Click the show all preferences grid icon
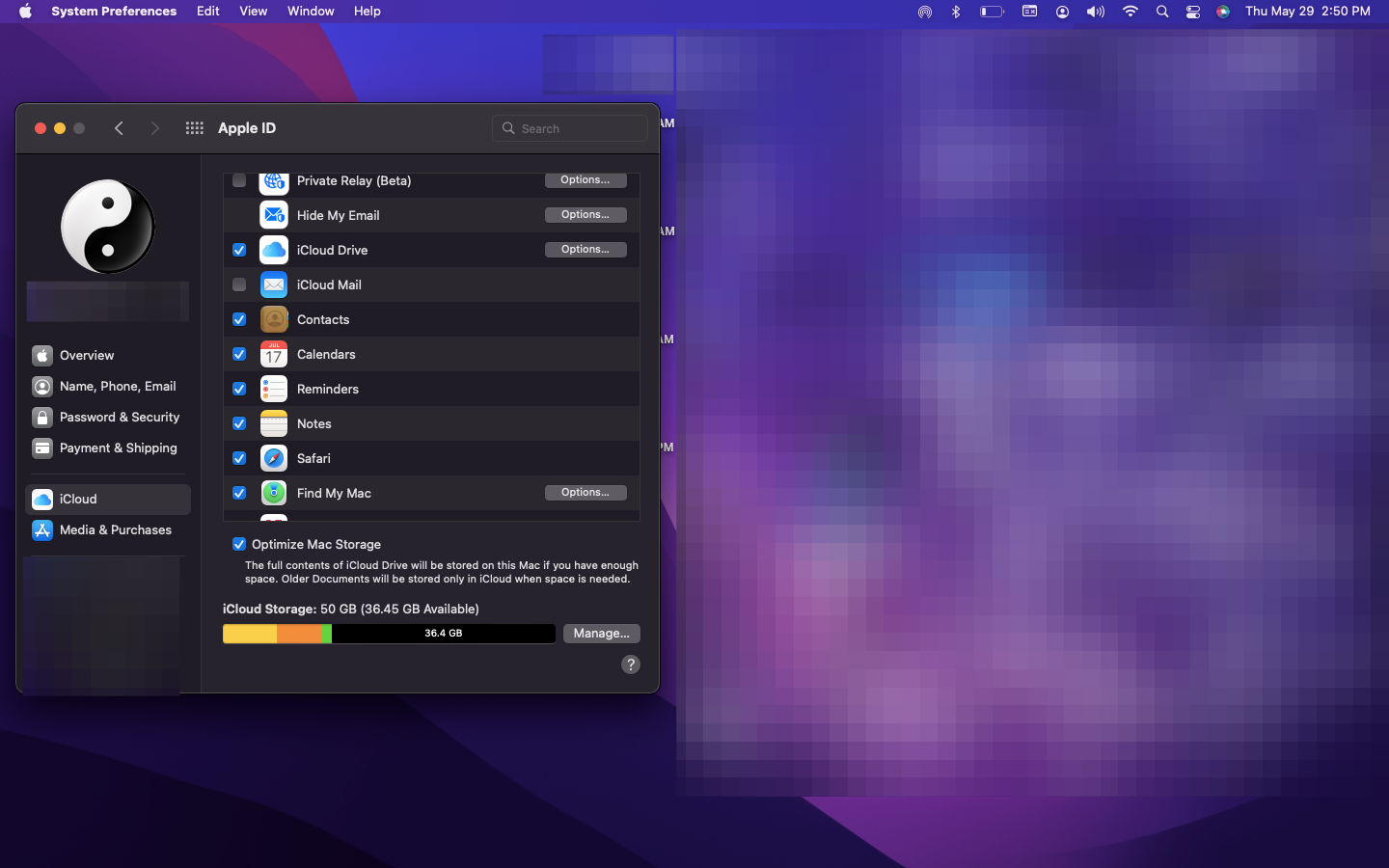This screenshot has width=1389, height=868. click(194, 128)
